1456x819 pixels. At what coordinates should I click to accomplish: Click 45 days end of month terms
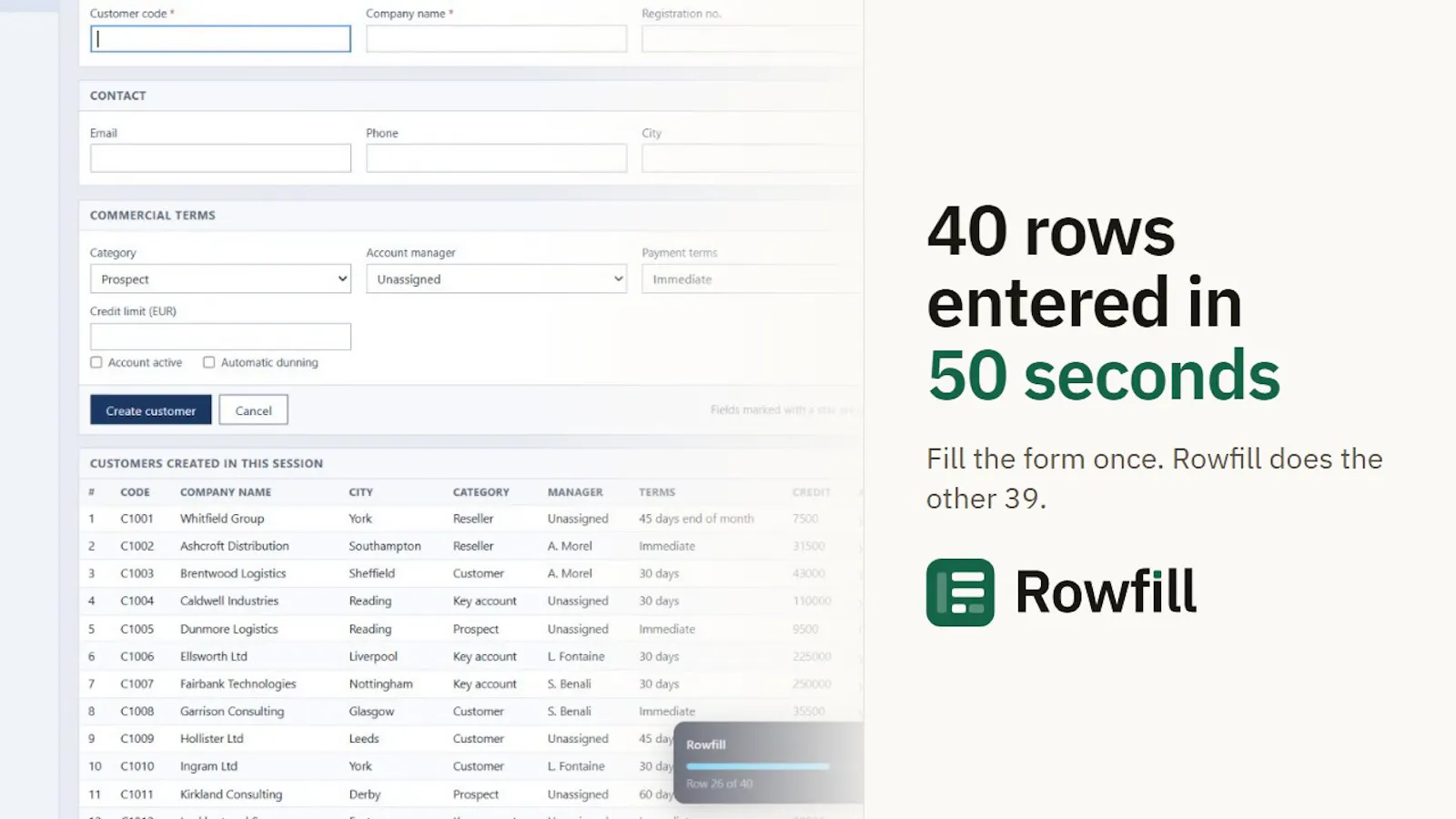click(x=696, y=519)
